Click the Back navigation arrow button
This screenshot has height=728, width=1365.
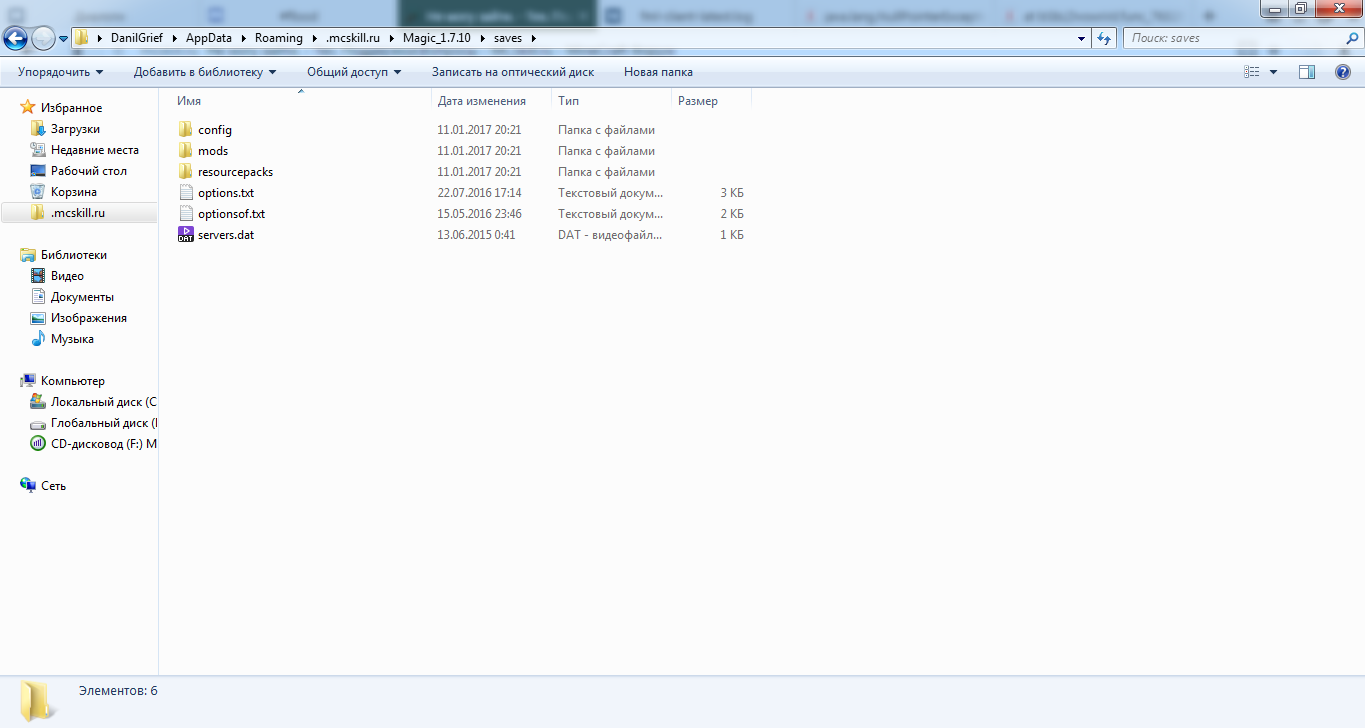coord(15,39)
